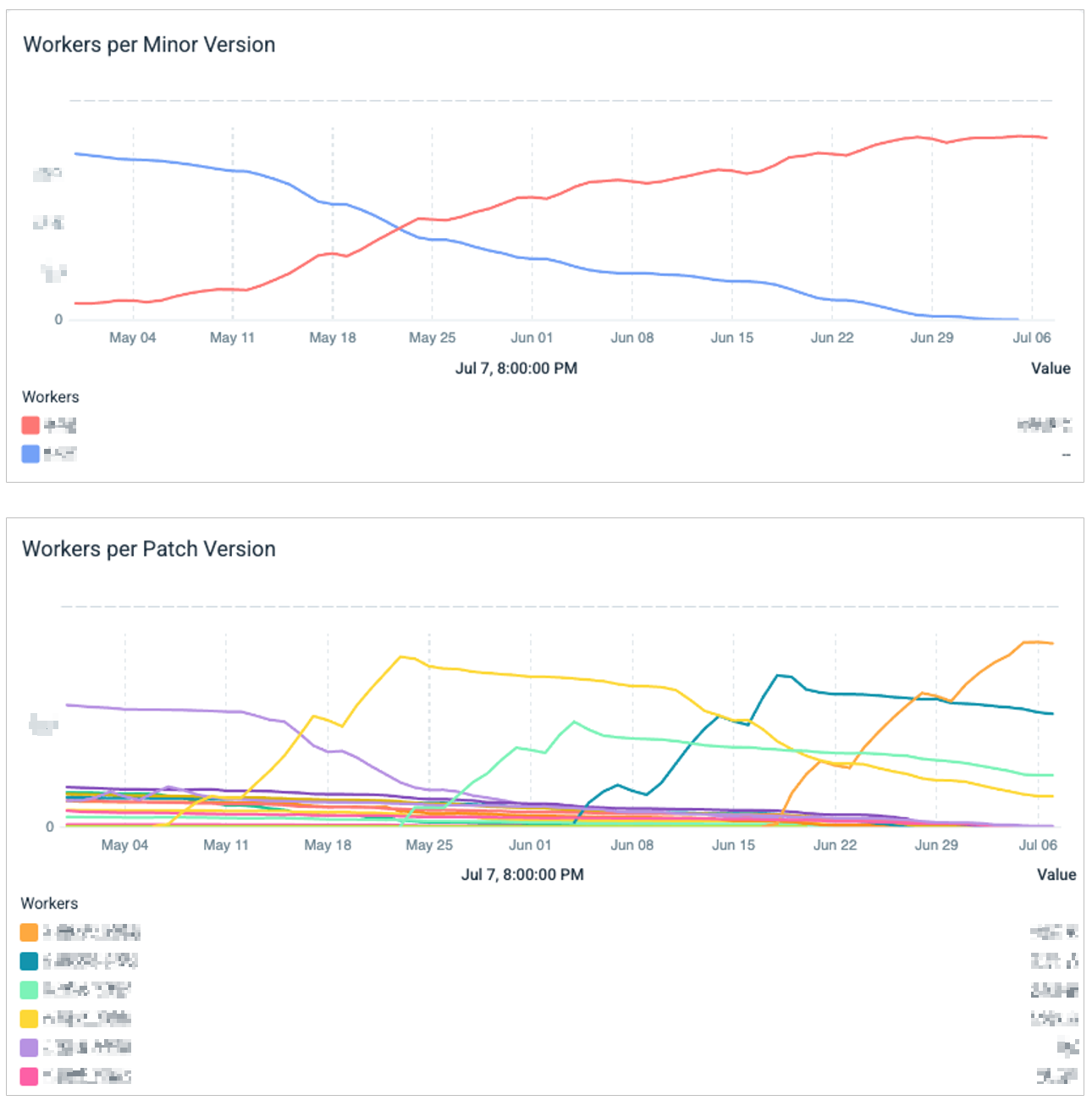Sort by "Value" column in Patch Version legend

pyautogui.click(x=1056, y=875)
